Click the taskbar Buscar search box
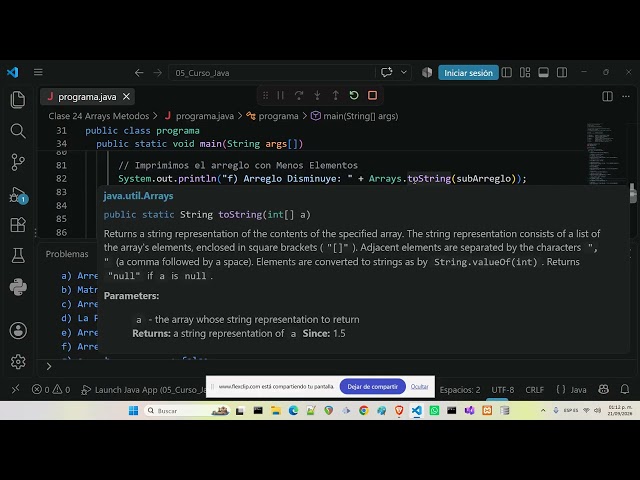The width and height of the screenshot is (640, 480). 186,411
